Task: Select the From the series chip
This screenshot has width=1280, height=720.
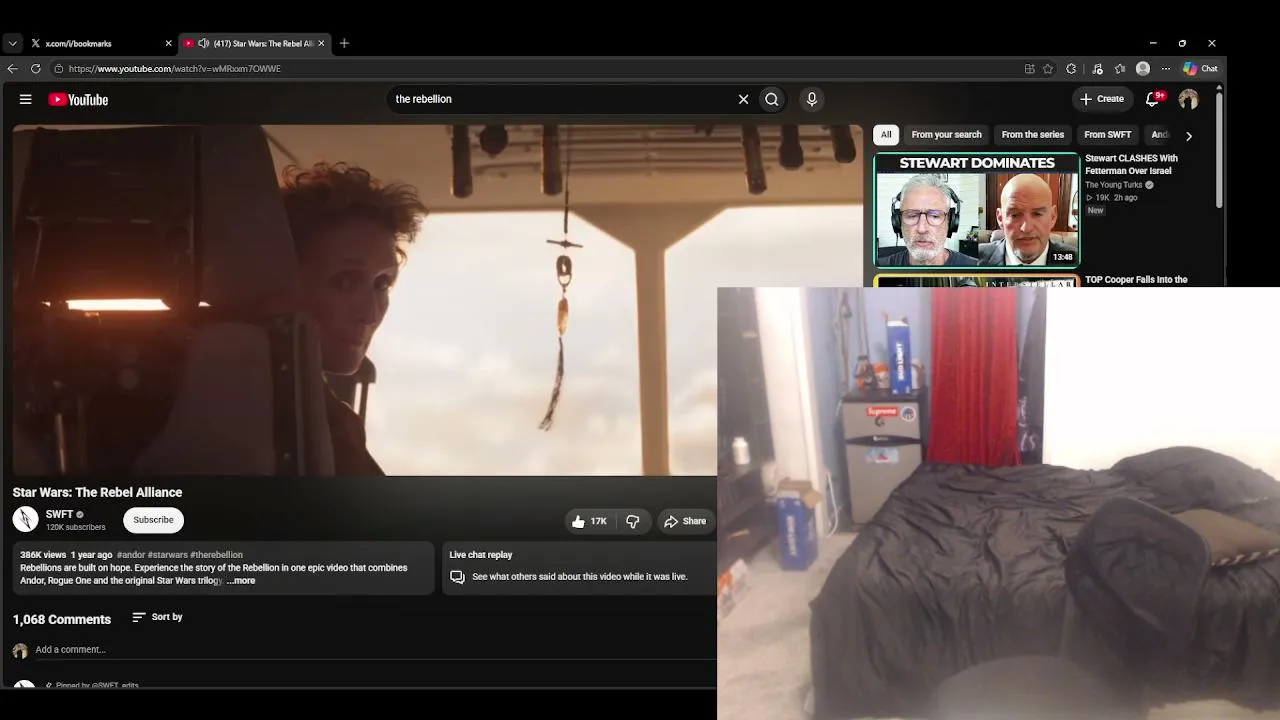Action: [x=1033, y=135]
